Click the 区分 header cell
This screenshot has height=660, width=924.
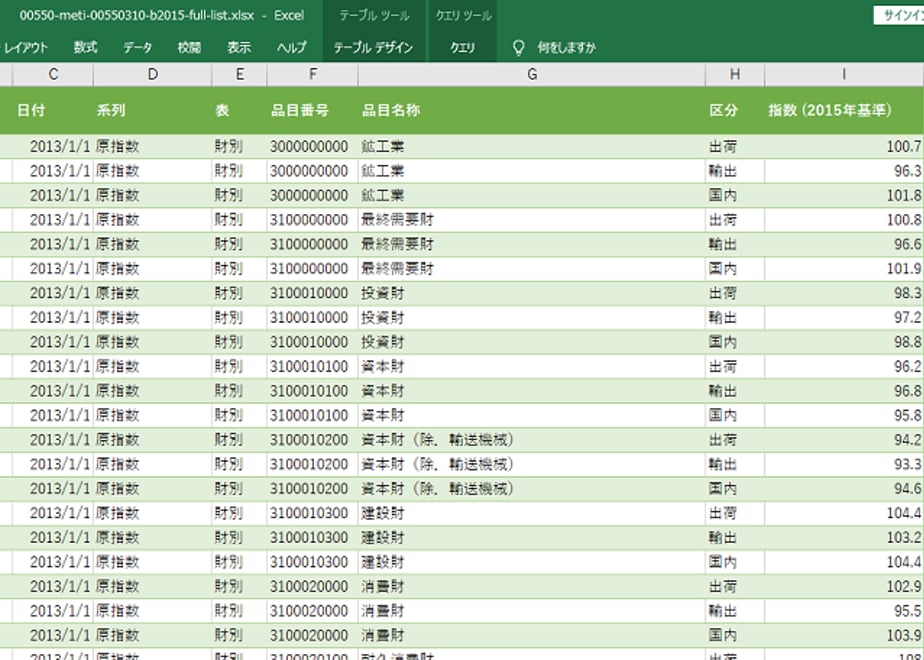tap(735, 110)
